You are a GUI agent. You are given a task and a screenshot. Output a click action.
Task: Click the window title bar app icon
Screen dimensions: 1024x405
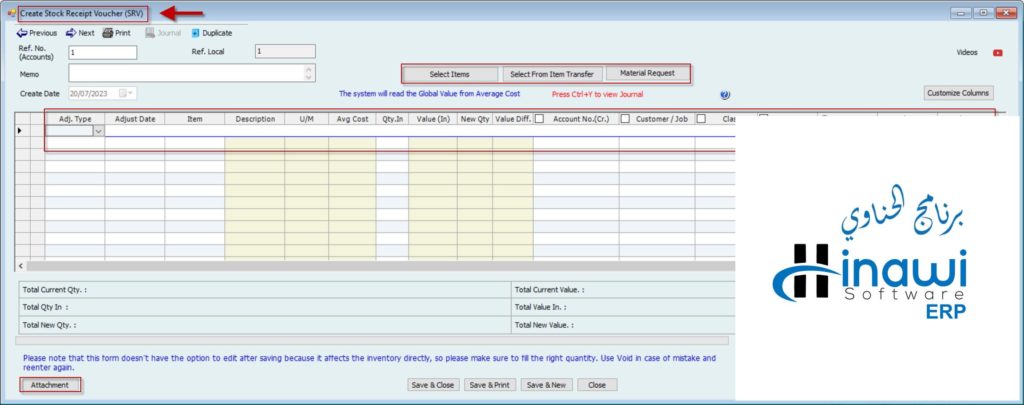point(10,12)
